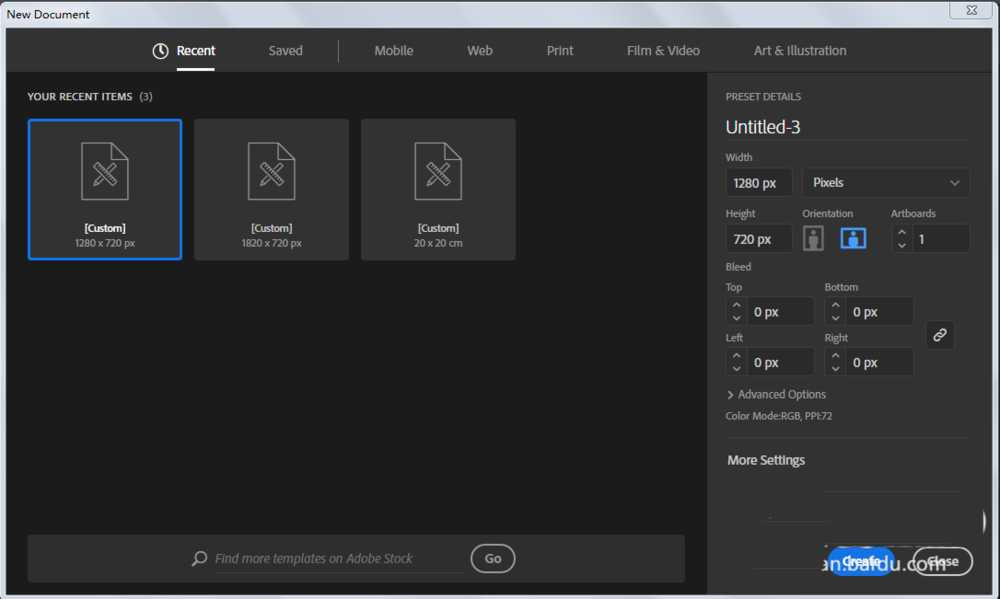
Task: Click the clock icon beside Recent
Action: click(160, 51)
